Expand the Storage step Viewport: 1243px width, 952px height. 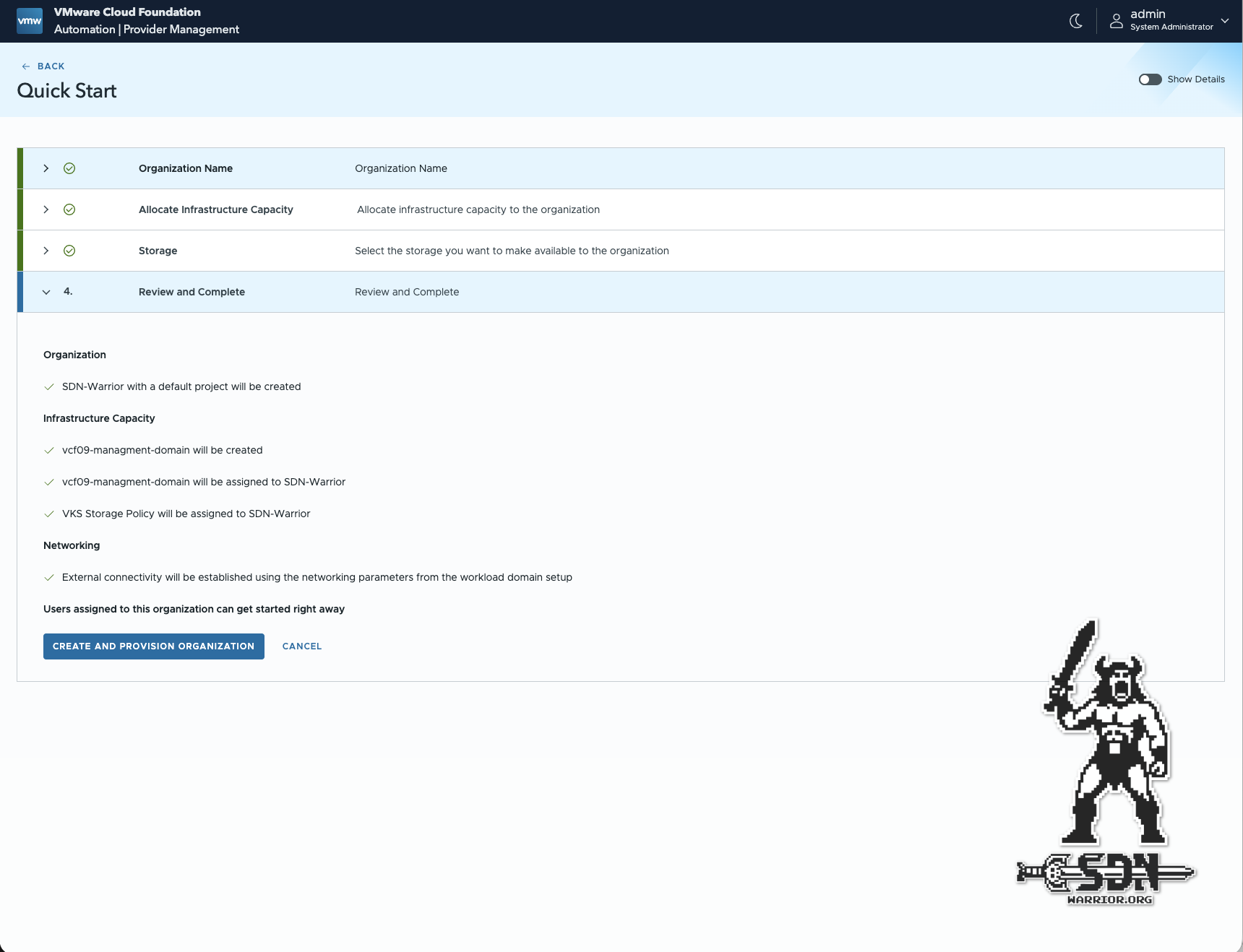46,251
